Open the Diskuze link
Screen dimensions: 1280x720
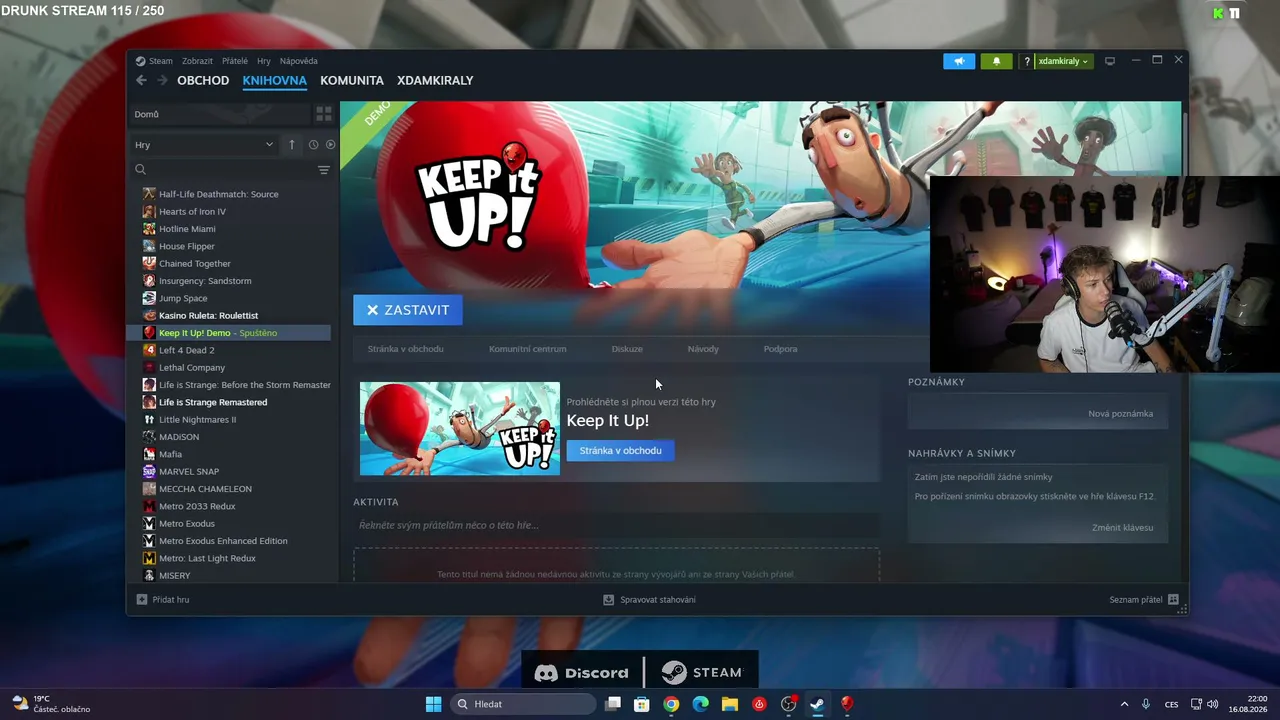point(627,349)
